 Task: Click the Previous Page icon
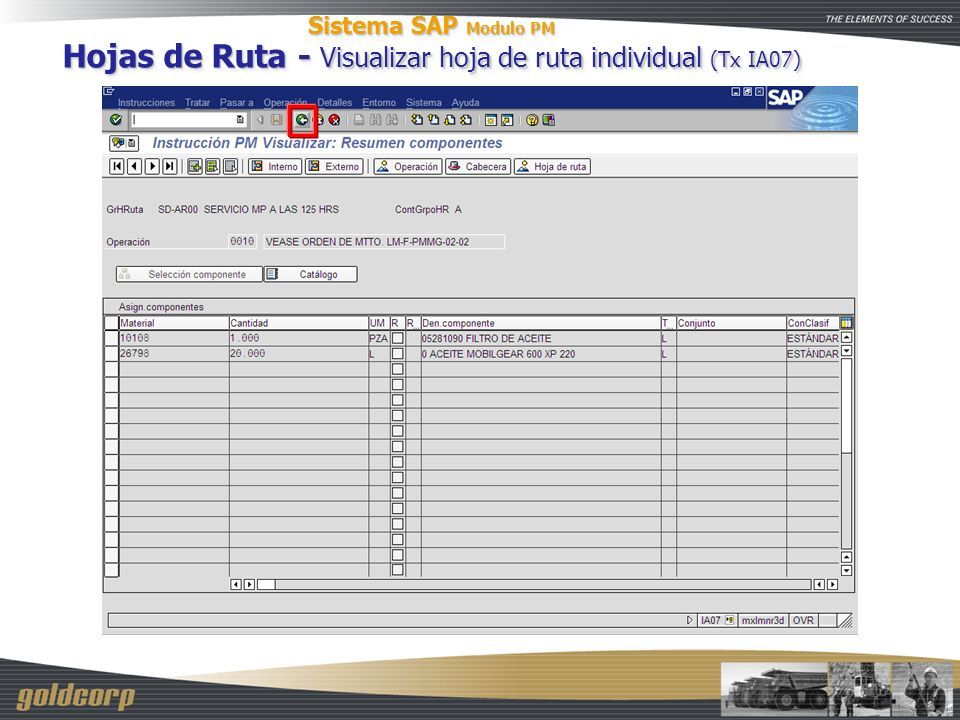(433, 120)
